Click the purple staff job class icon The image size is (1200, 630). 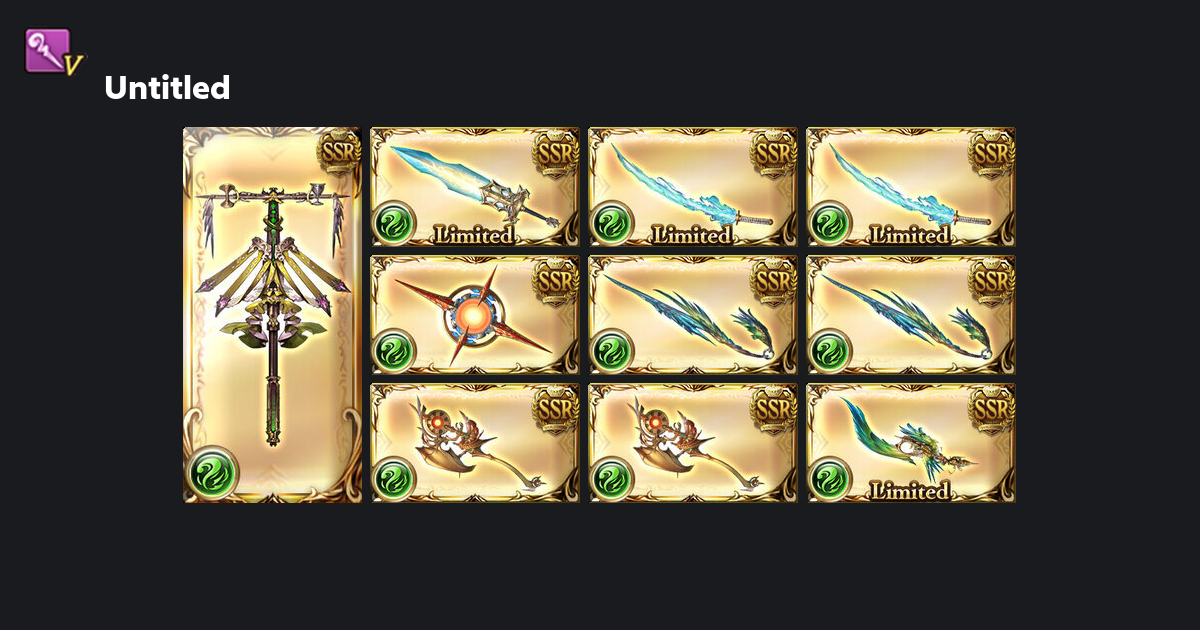53,51
